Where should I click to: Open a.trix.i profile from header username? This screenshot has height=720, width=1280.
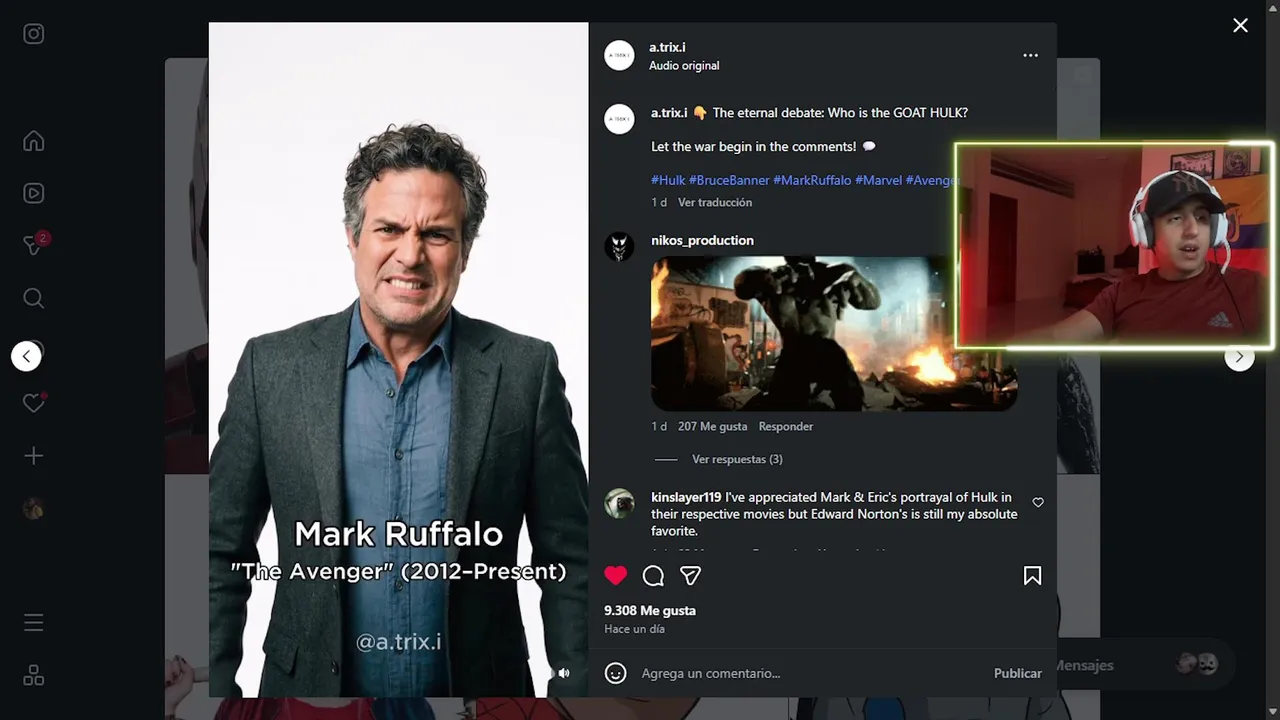667,47
